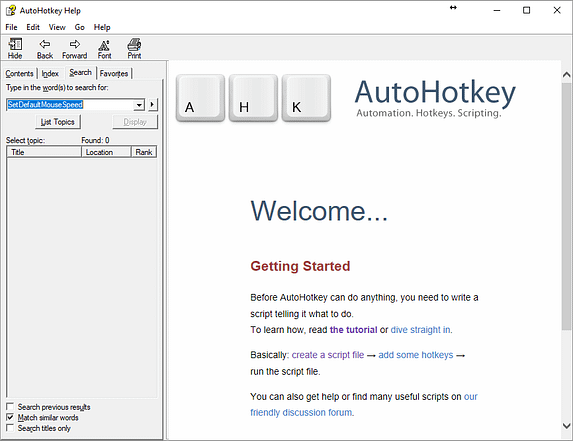The image size is (573, 441).
Task: Click the AutoHotkey Help title bar icon
Action: pos(11,11)
